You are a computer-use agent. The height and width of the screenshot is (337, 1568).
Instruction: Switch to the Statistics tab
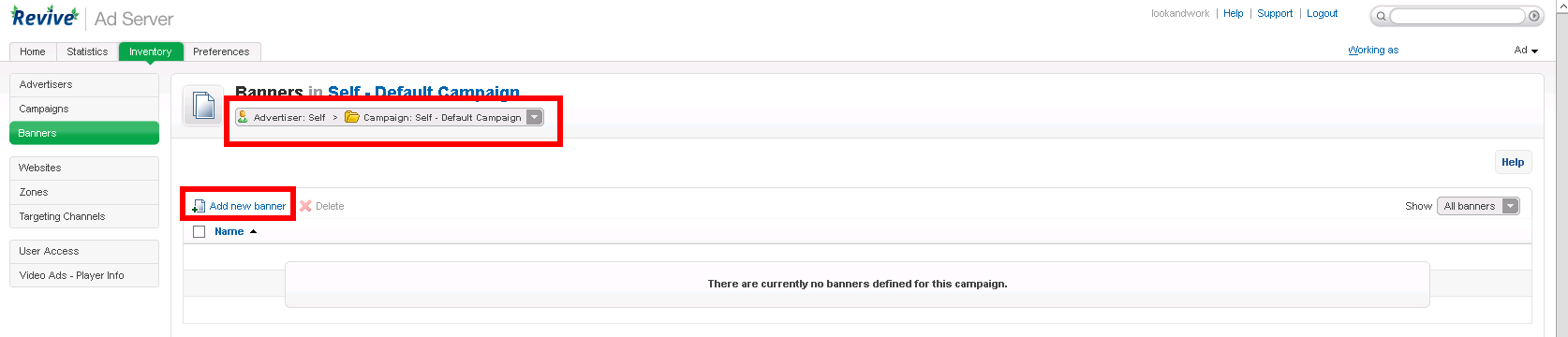coord(87,51)
